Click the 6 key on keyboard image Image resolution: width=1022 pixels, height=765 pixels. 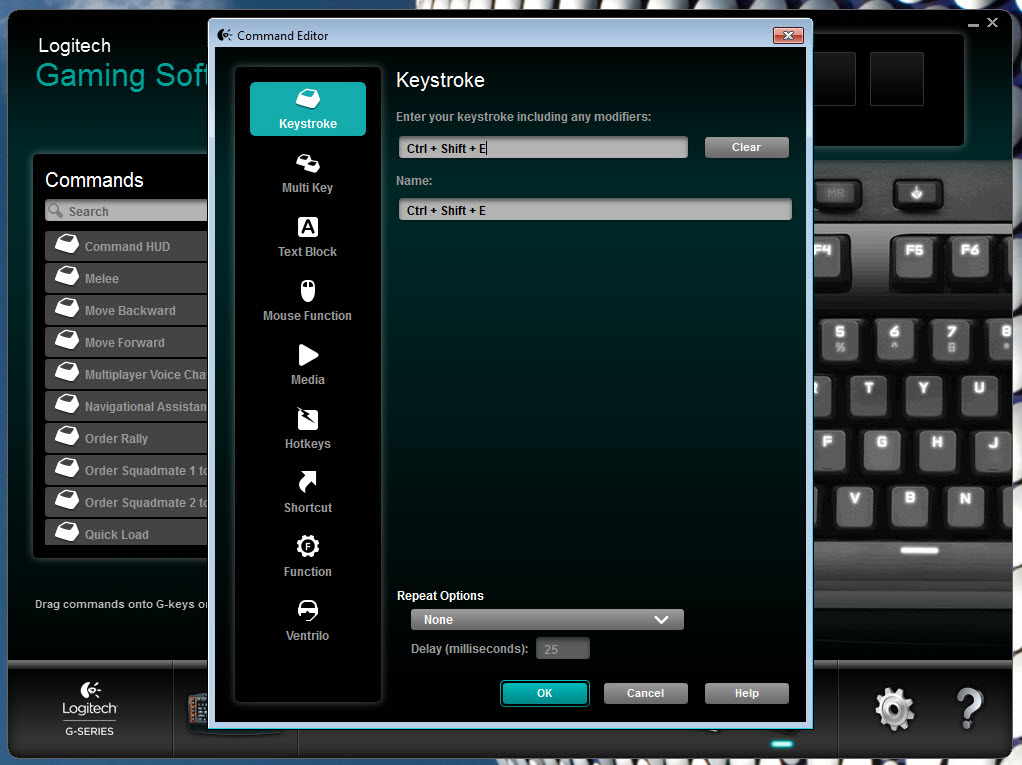click(895, 338)
